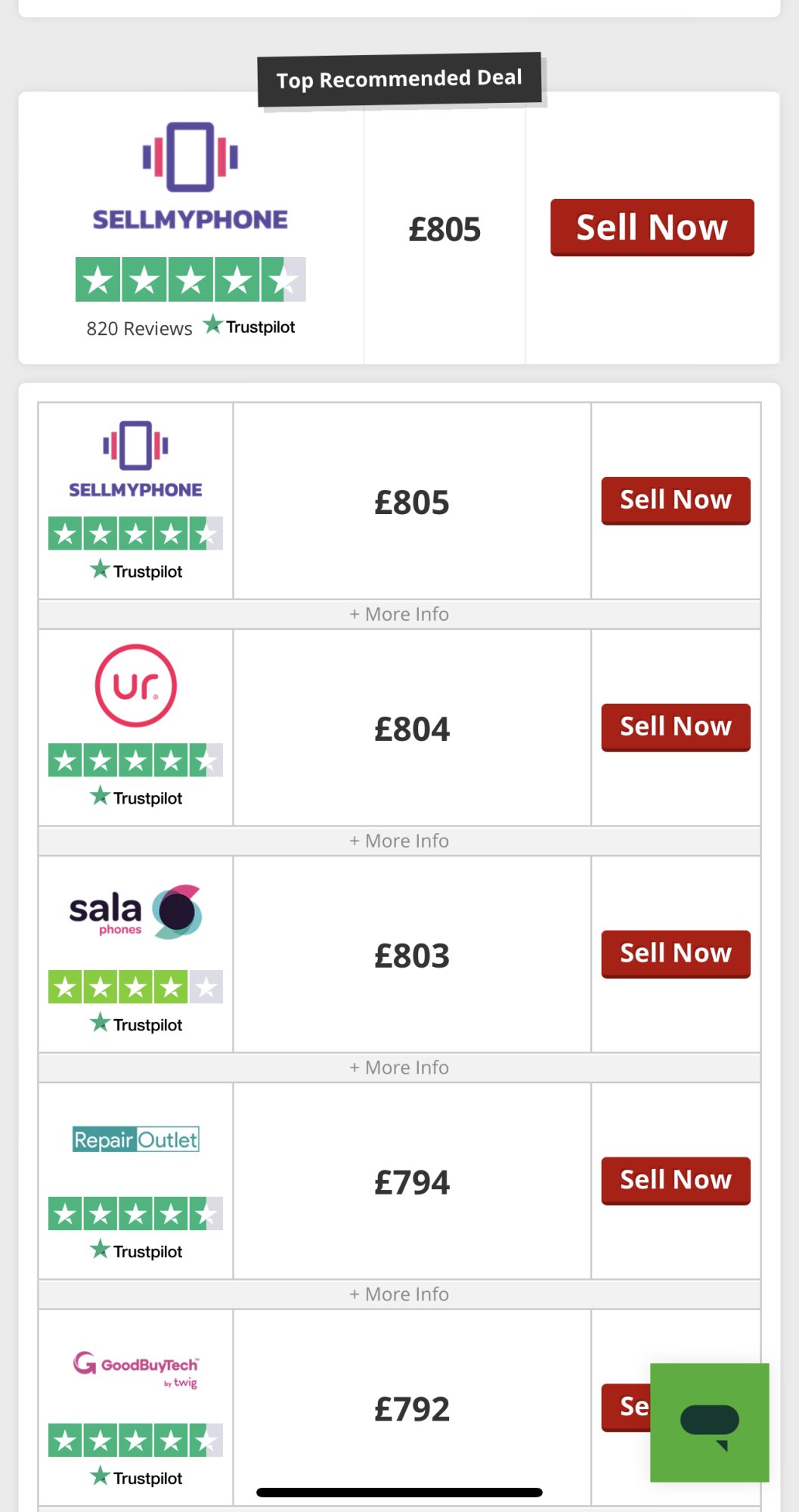This screenshot has height=1512, width=799.
Task: Open the 820 Reviews link
Action: click(x=139, y=328)
